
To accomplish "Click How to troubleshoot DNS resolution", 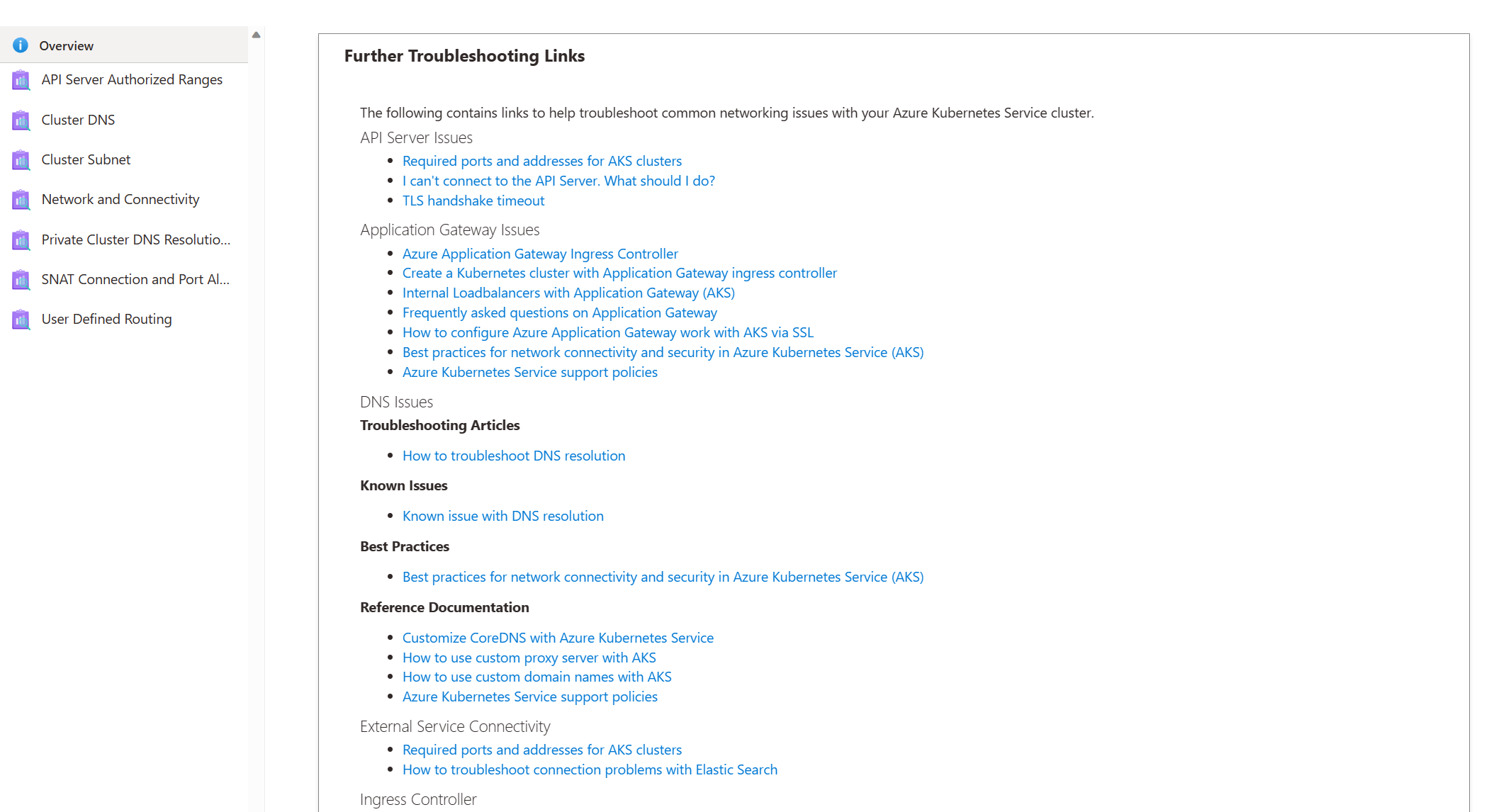I will 513,454.
